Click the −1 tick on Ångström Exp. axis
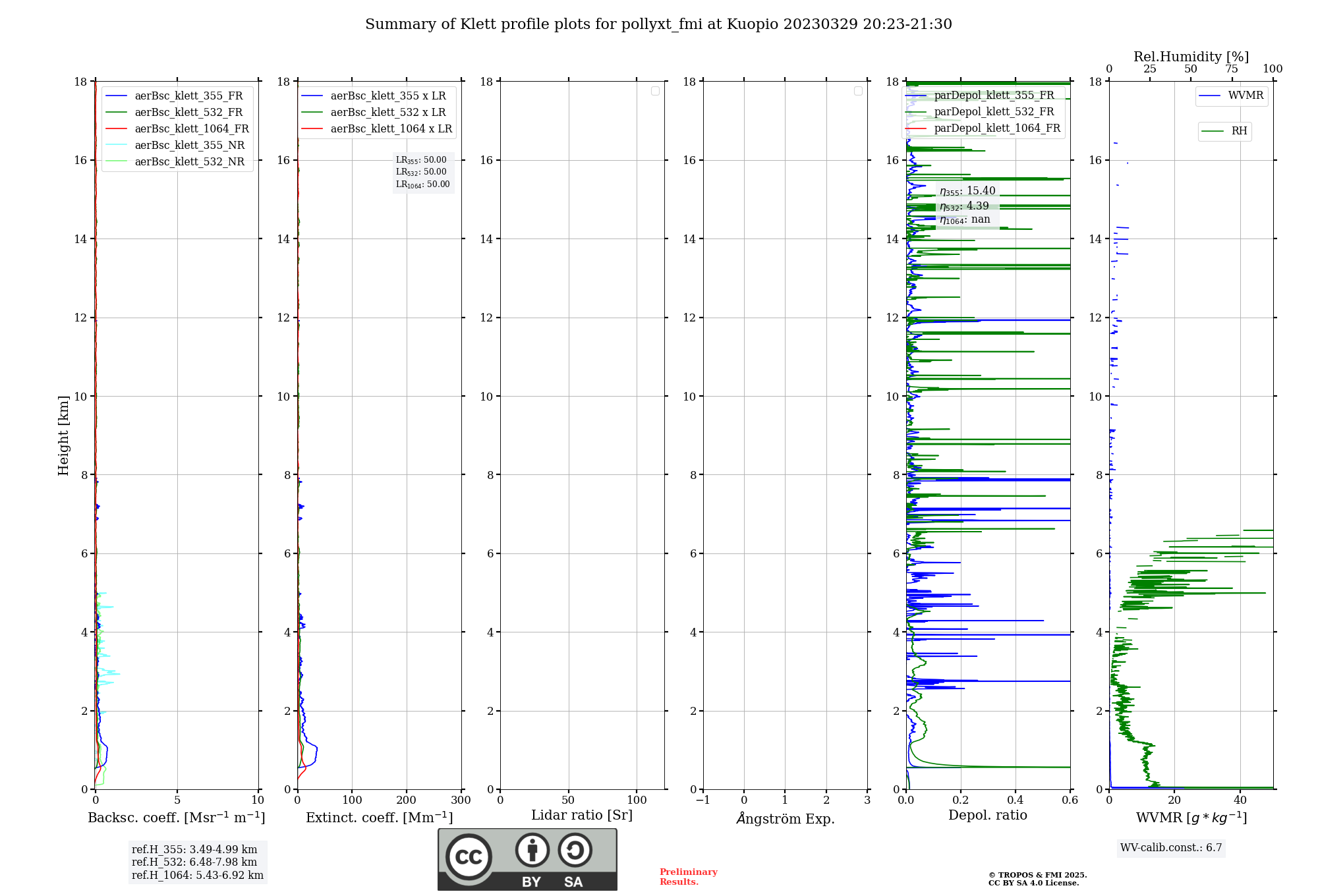The width and height of the screenshot is (1318, 896). pyautogui.click(x=702, y=800)
